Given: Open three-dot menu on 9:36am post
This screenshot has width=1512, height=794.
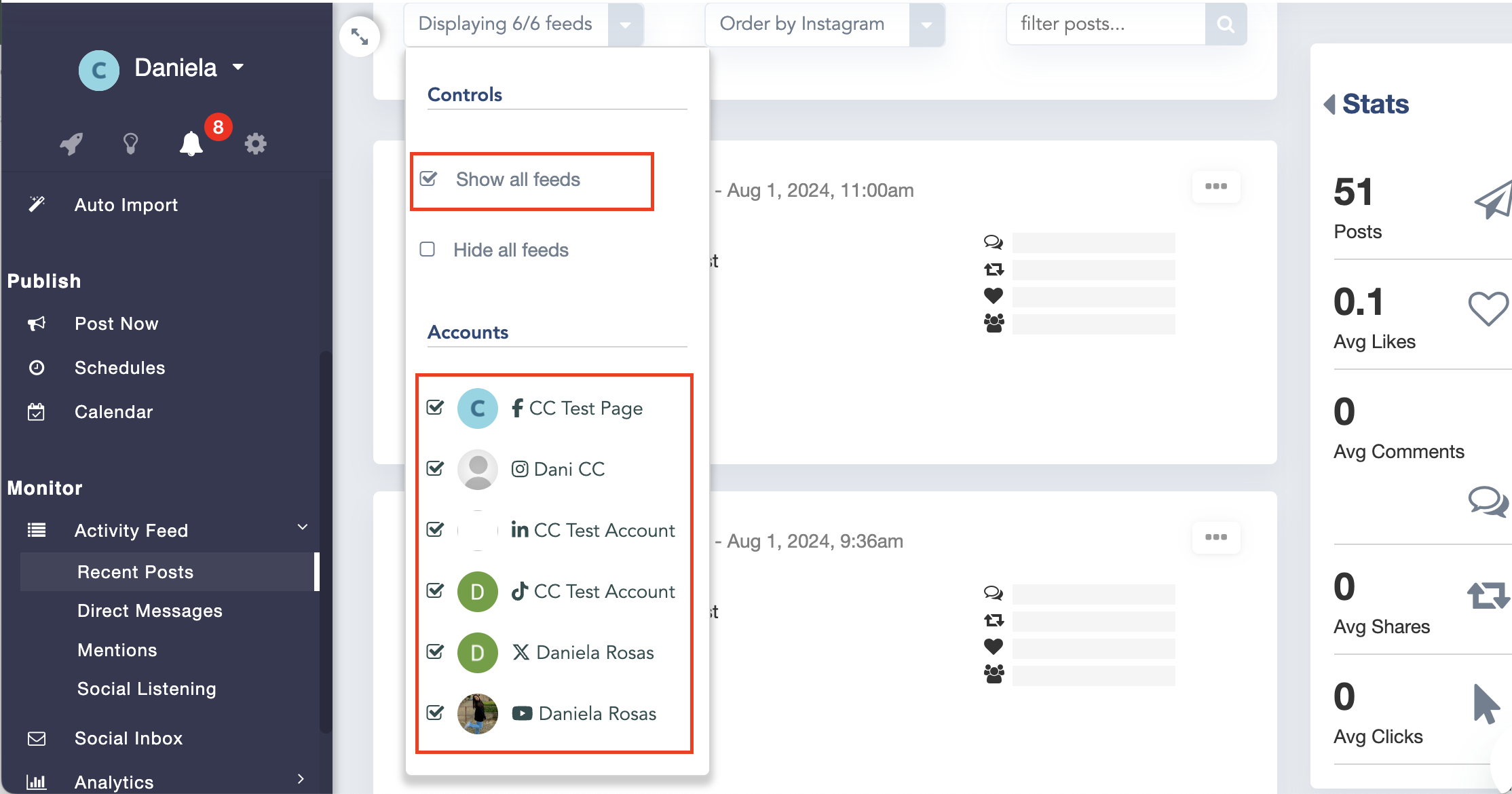Looking at the screenshot, I should click(1216, 537).
